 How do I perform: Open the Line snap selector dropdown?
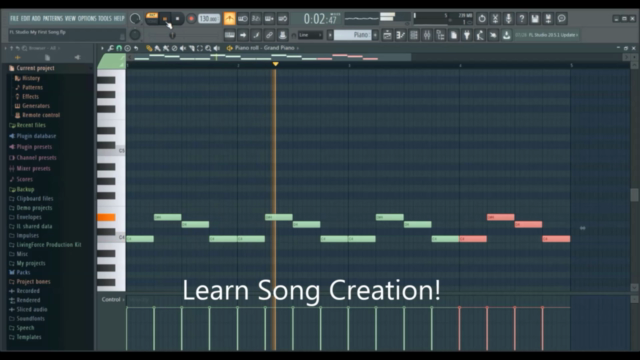[310, 35]
